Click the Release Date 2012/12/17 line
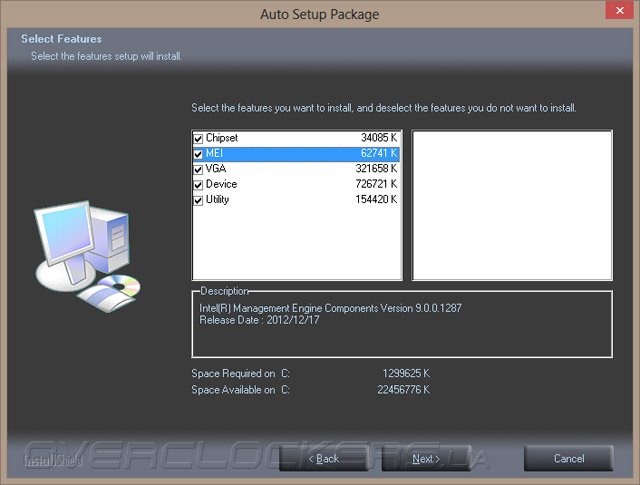The height and width of the screenshot is (485, 640). (x=259, y=320)
